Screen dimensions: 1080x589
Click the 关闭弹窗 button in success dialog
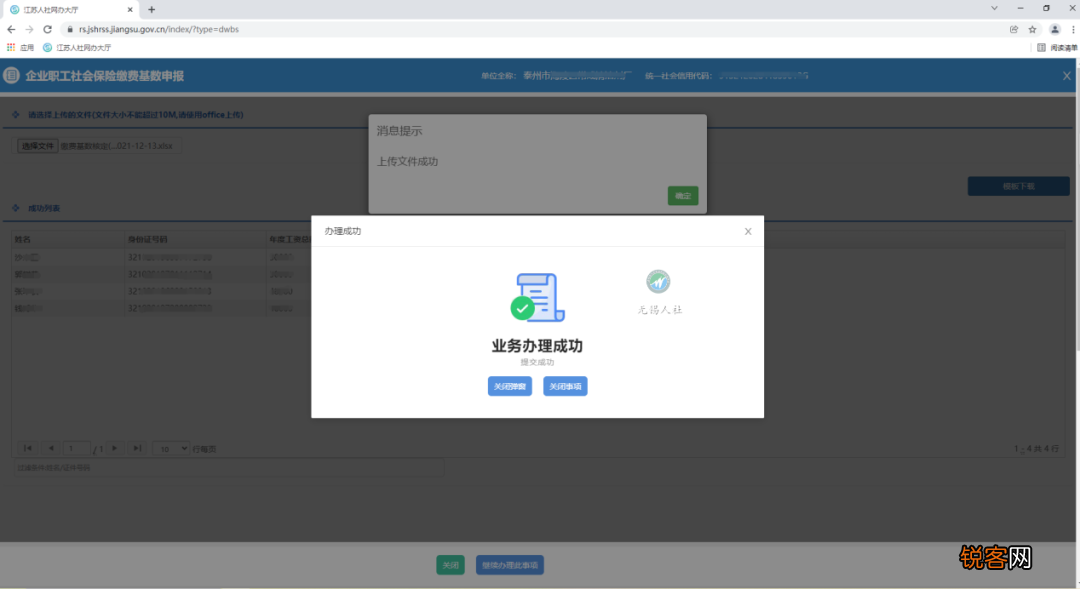[x=510, y=386]
